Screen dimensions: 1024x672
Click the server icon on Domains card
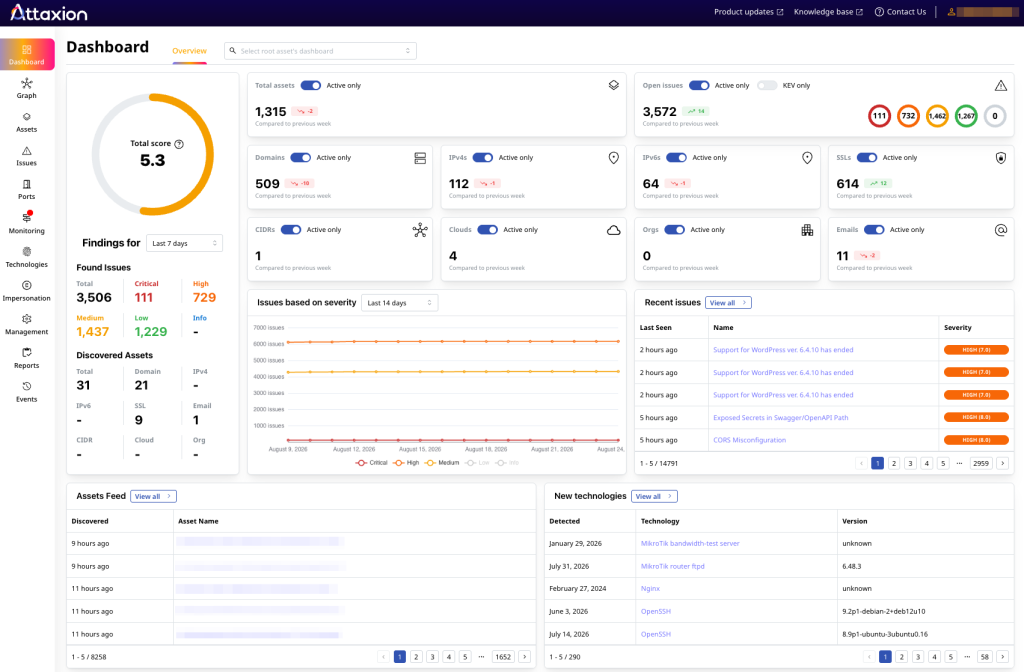click(420, 158)
